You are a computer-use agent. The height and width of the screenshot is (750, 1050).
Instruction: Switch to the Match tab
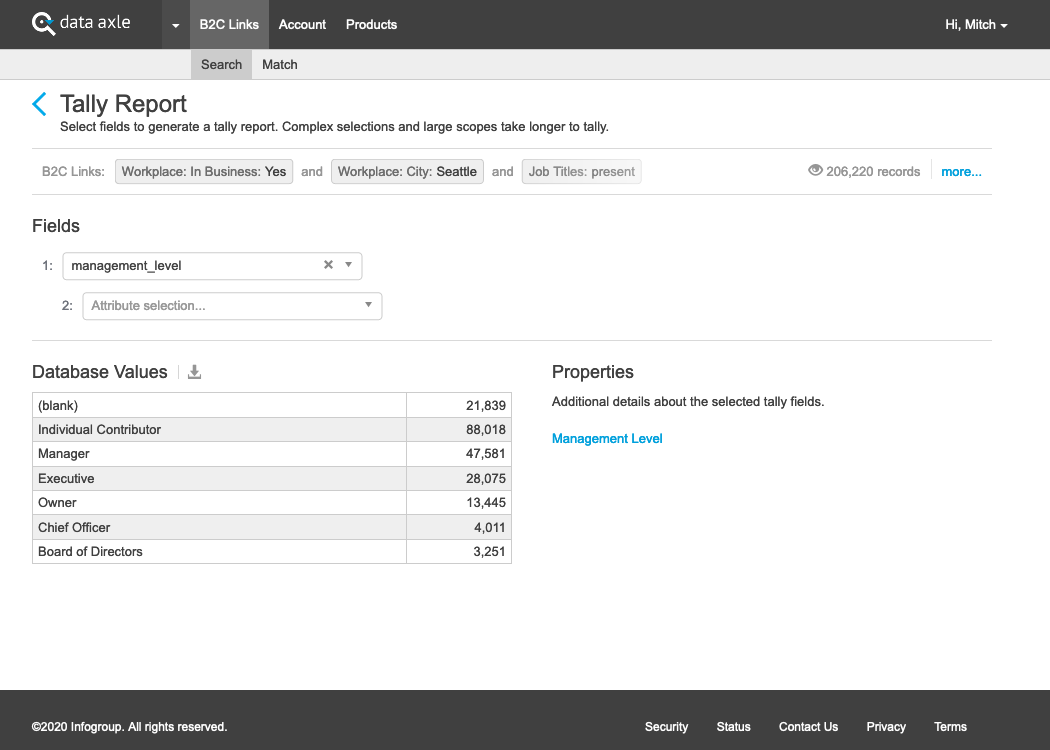280,64
